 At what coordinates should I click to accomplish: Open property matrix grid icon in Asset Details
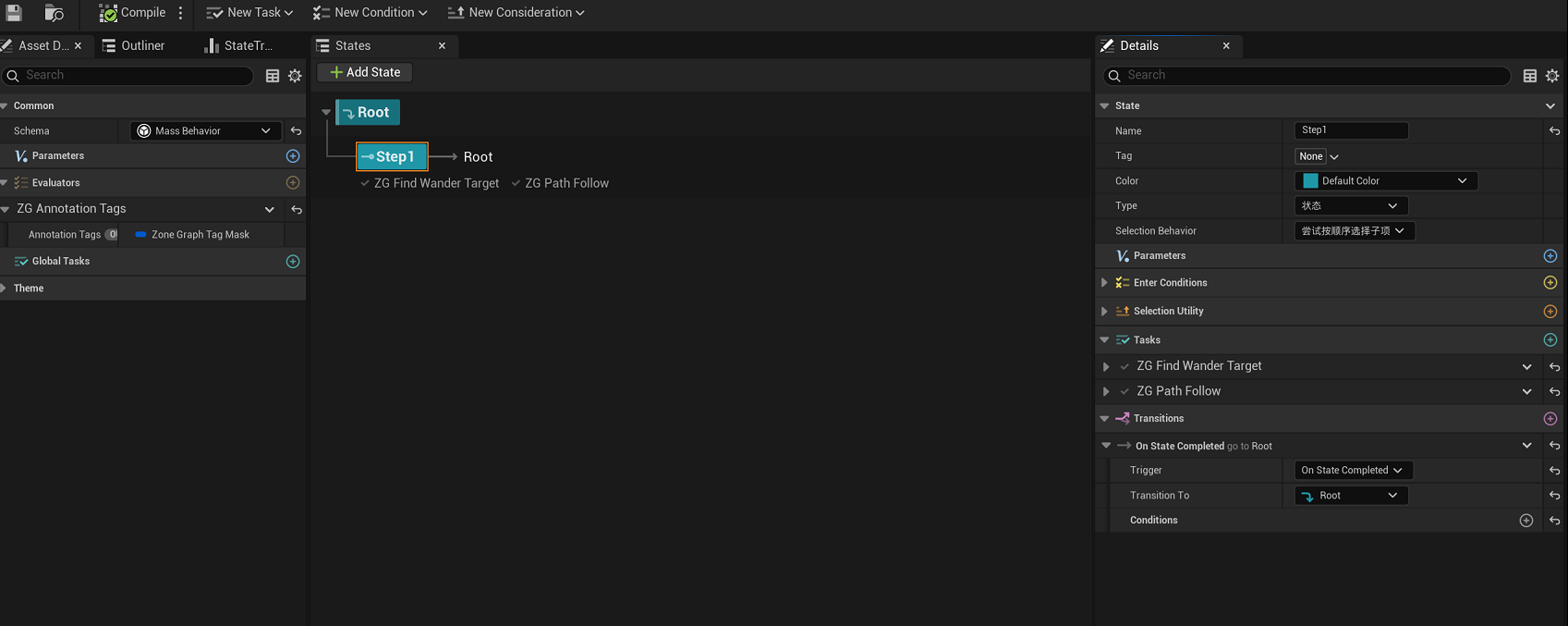coord(273,76)
